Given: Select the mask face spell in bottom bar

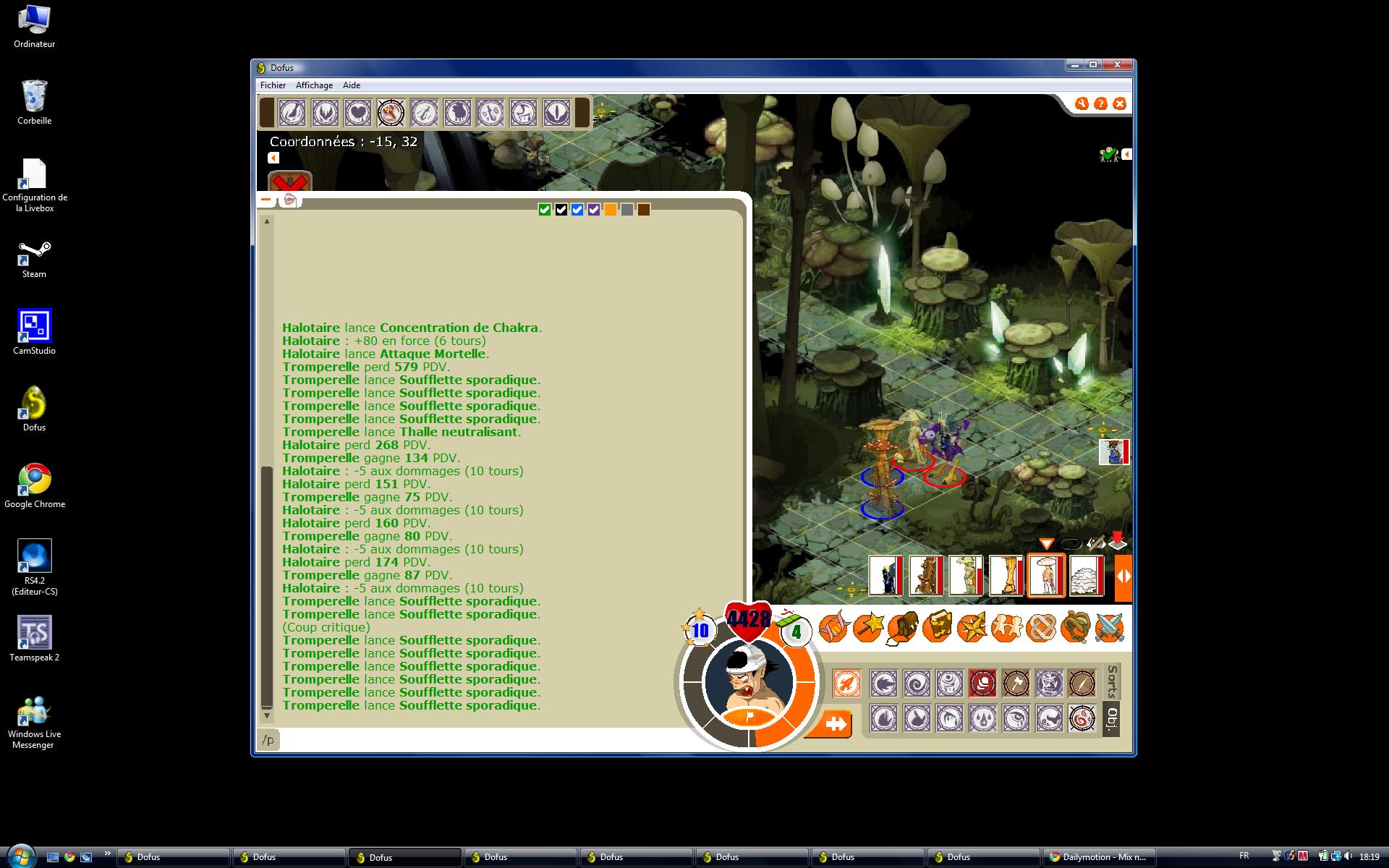Looking at the screenshot, I should (x=1050, y=683).
